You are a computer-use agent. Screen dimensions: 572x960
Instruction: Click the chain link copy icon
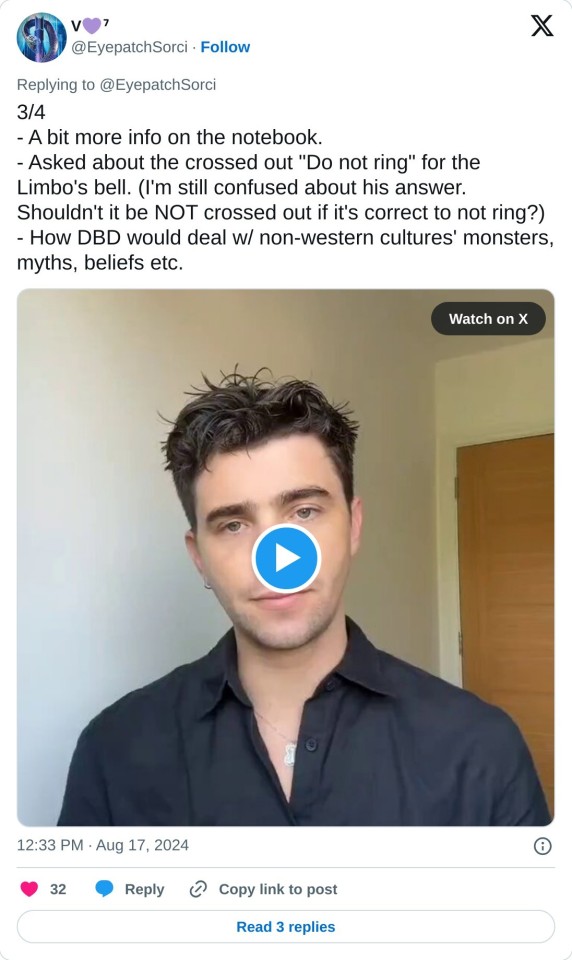(198, 889)
